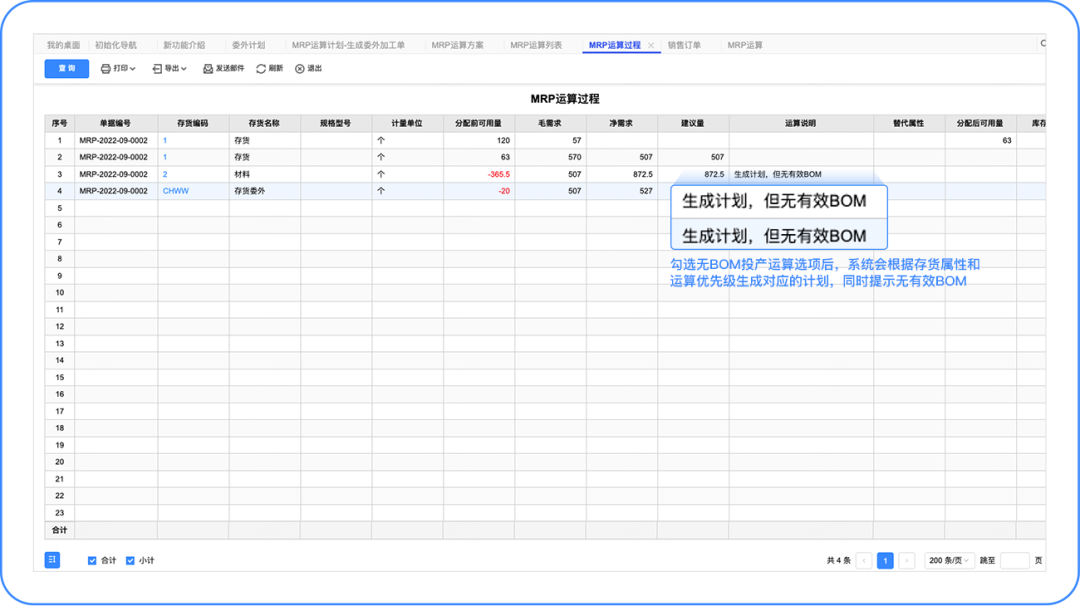
Task: Go to previous page arrow
Action: (x=864, y=561)
